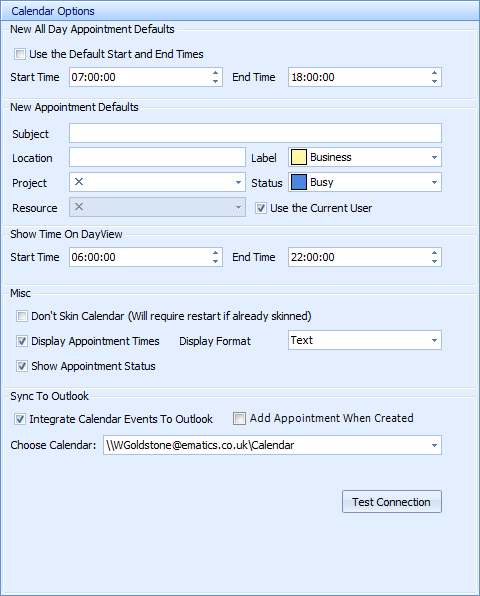Image resolution: width=480 pixels, height=596 pixels.
Task: Increase All Day Start Time with up arrow
Action: tap(215, 73)
